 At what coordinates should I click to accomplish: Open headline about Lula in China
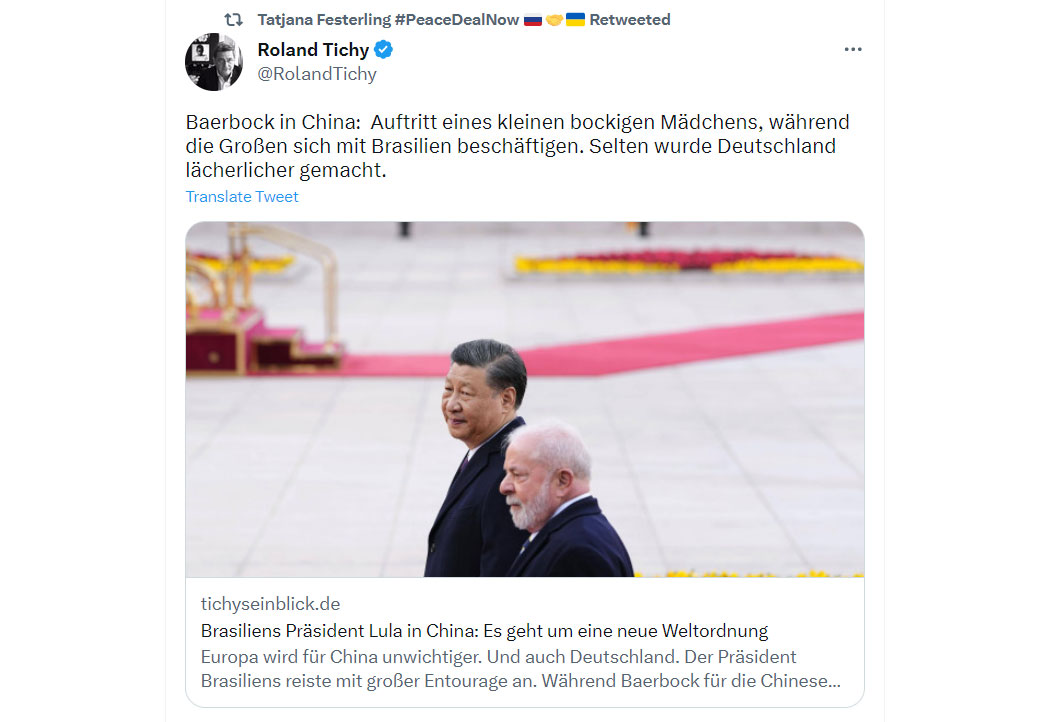pos(484,631)
